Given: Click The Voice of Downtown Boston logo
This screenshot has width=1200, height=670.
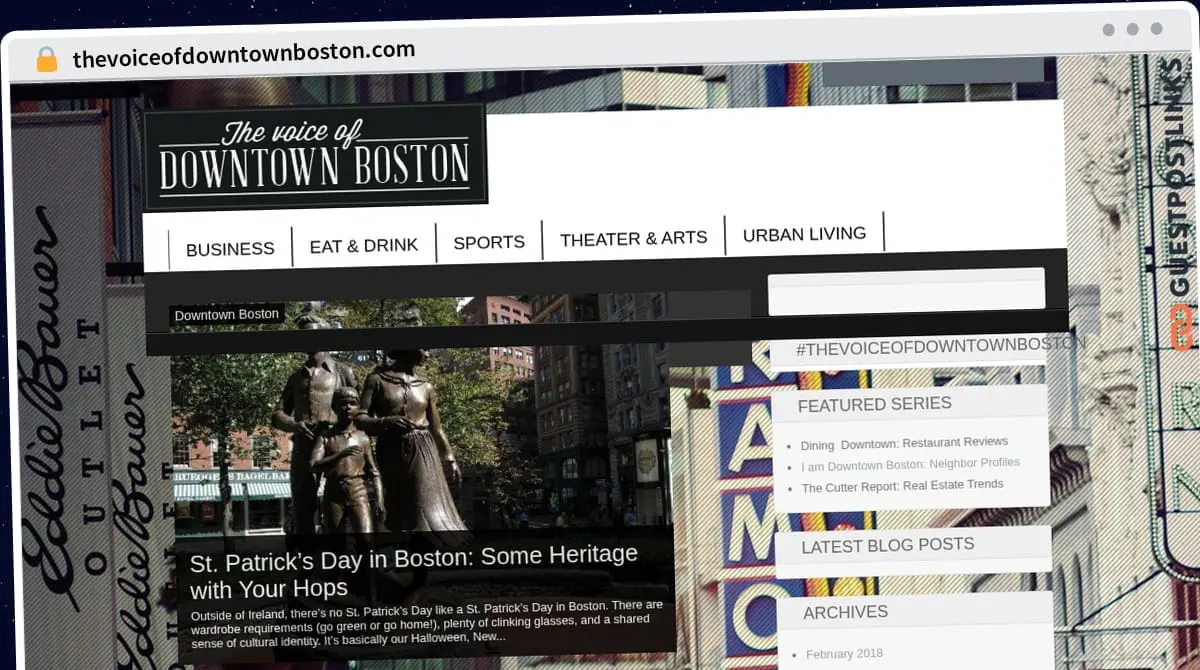Looking at the screenshot, I should pyautogui.click(x=314, y=155).
